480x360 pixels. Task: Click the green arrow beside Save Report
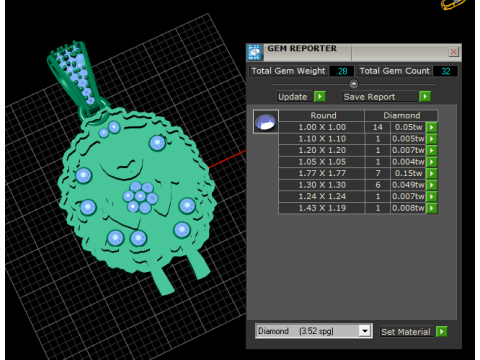(425, 97)
